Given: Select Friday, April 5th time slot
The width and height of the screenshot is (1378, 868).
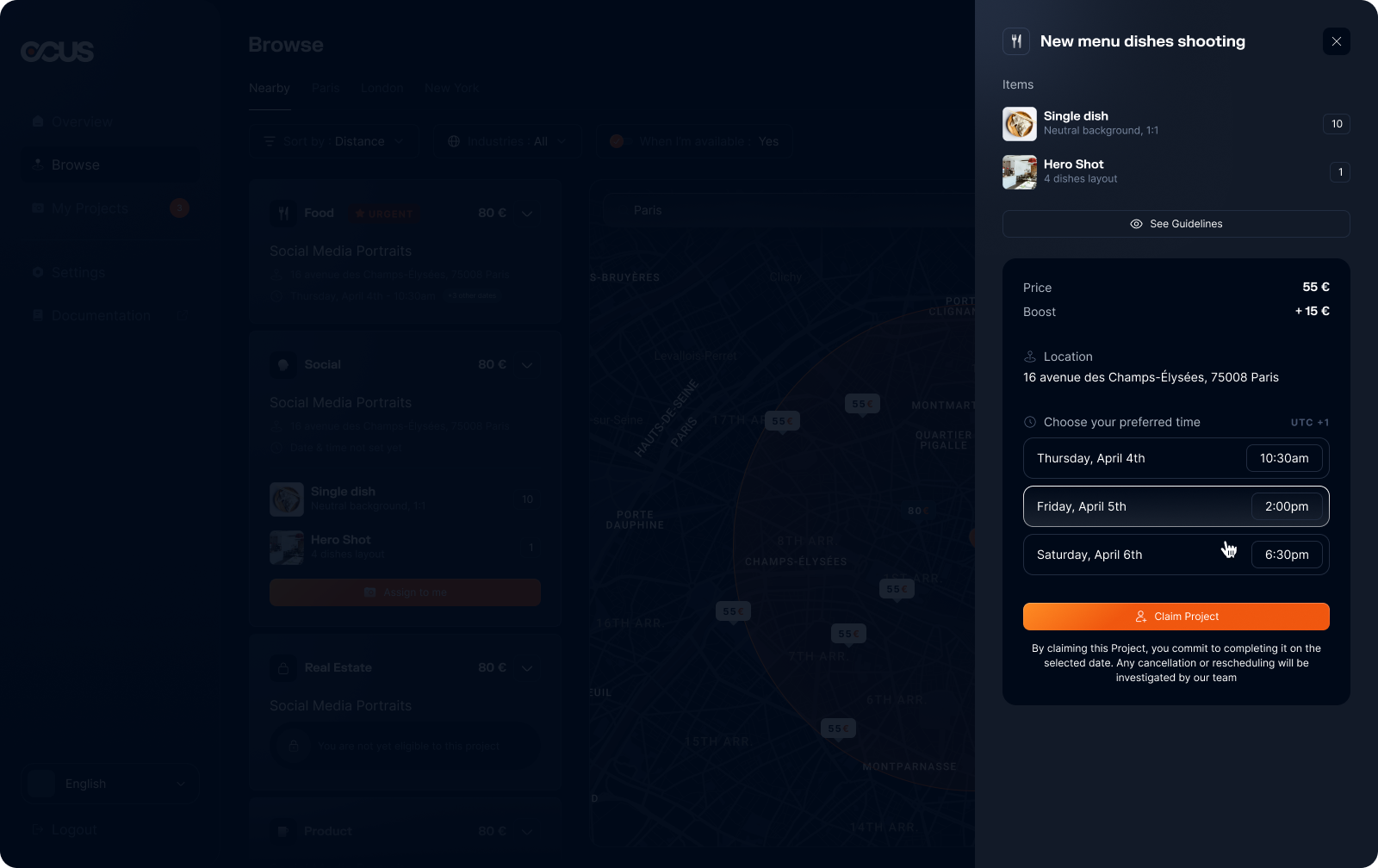Looking at the screenshot, I should tap(1176, 506).
